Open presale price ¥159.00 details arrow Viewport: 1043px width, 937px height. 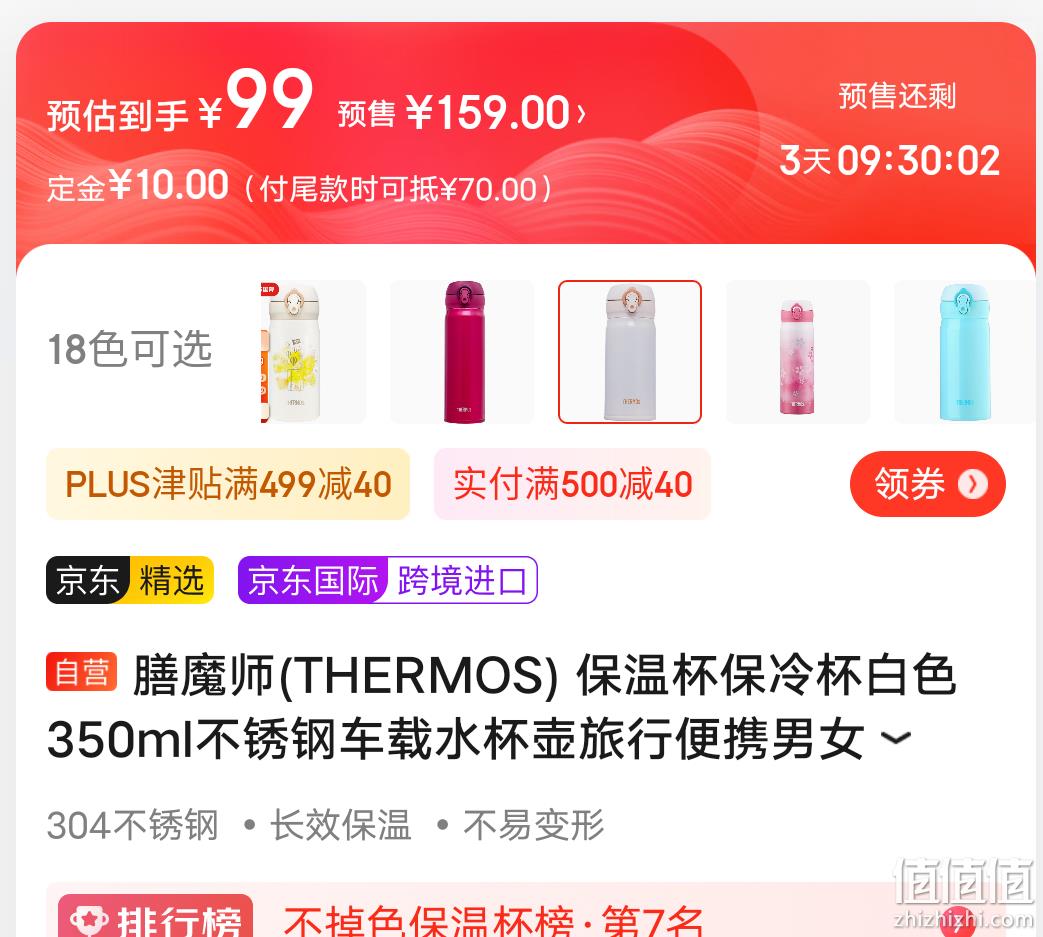(581, 114)
